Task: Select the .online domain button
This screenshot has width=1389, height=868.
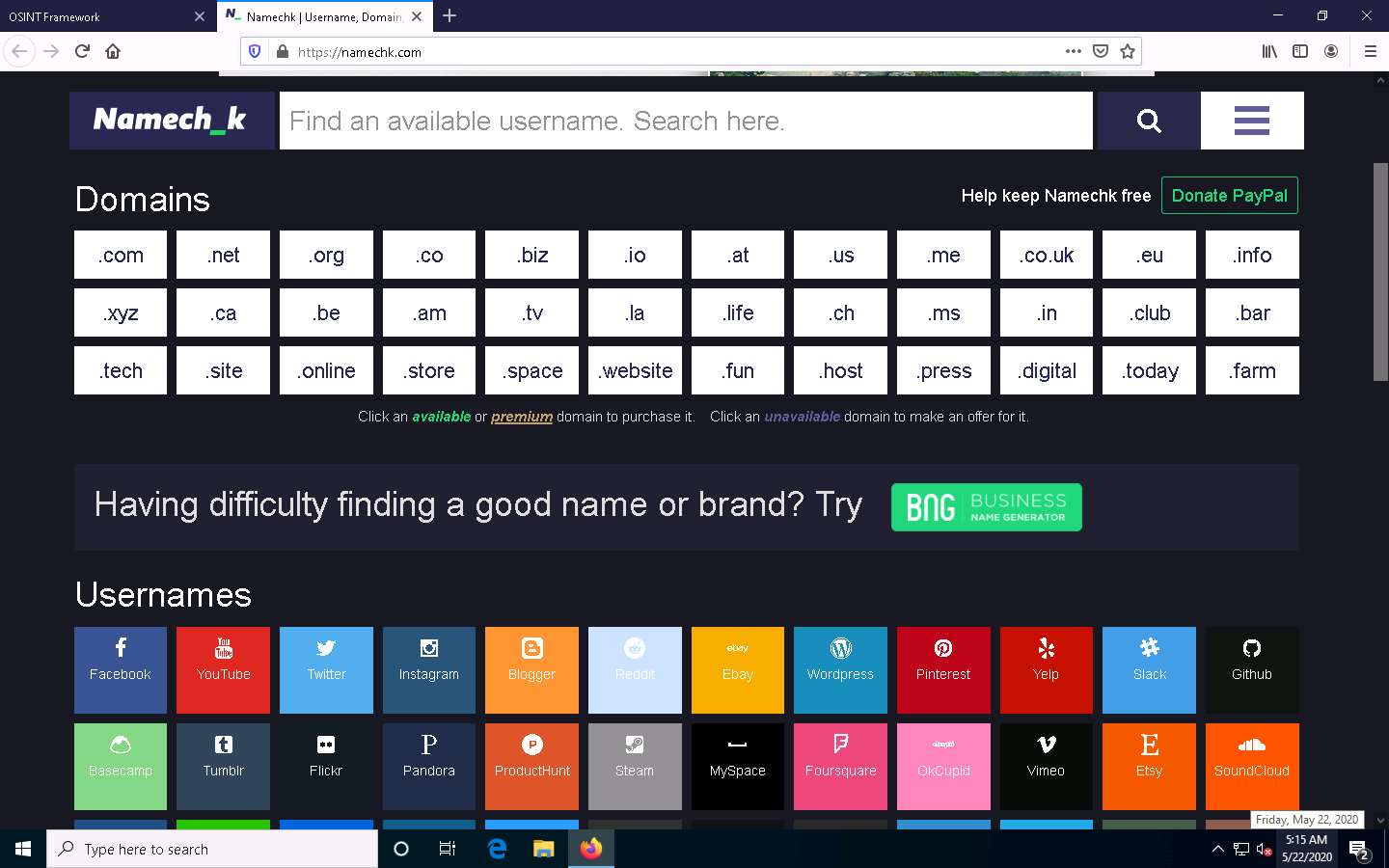Action: [x=326, y=370]
